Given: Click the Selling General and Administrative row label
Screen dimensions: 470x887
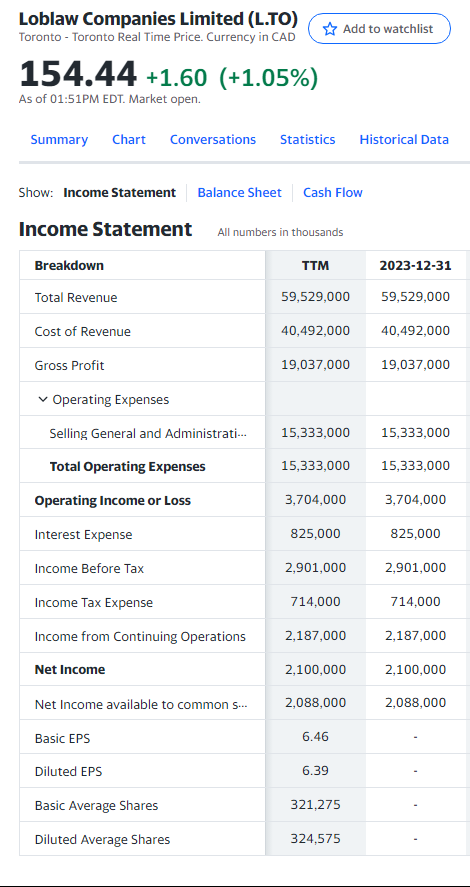Looking at the screenshot, I should pos(148,433).
